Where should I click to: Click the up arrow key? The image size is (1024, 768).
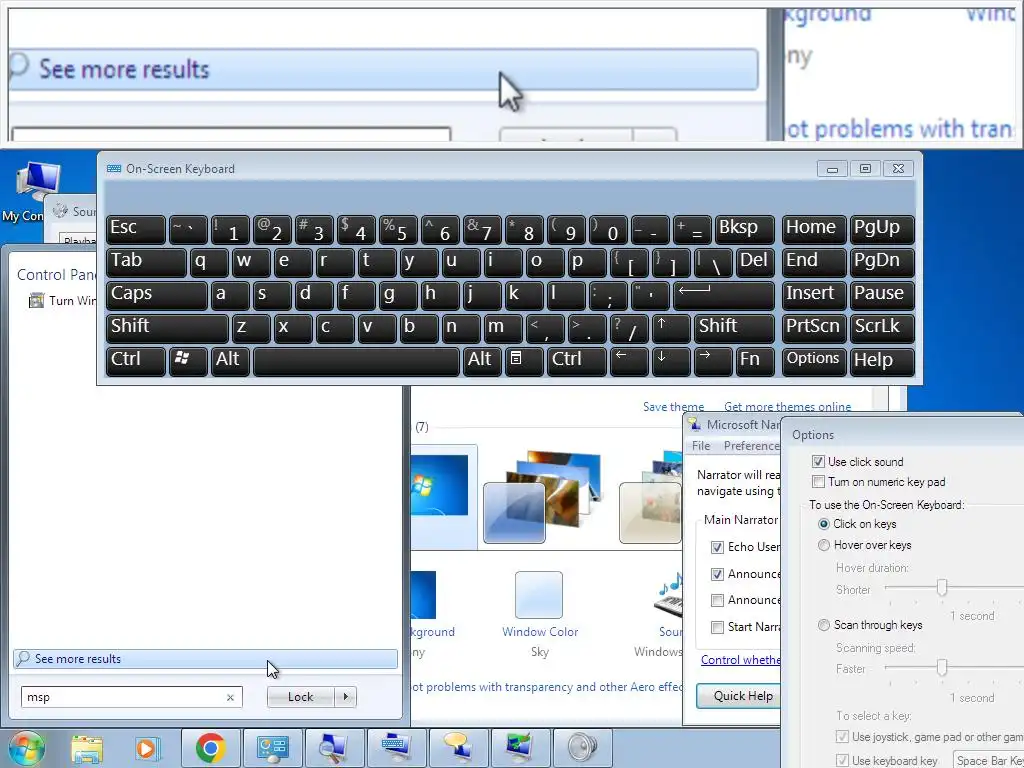coord(671,328)
